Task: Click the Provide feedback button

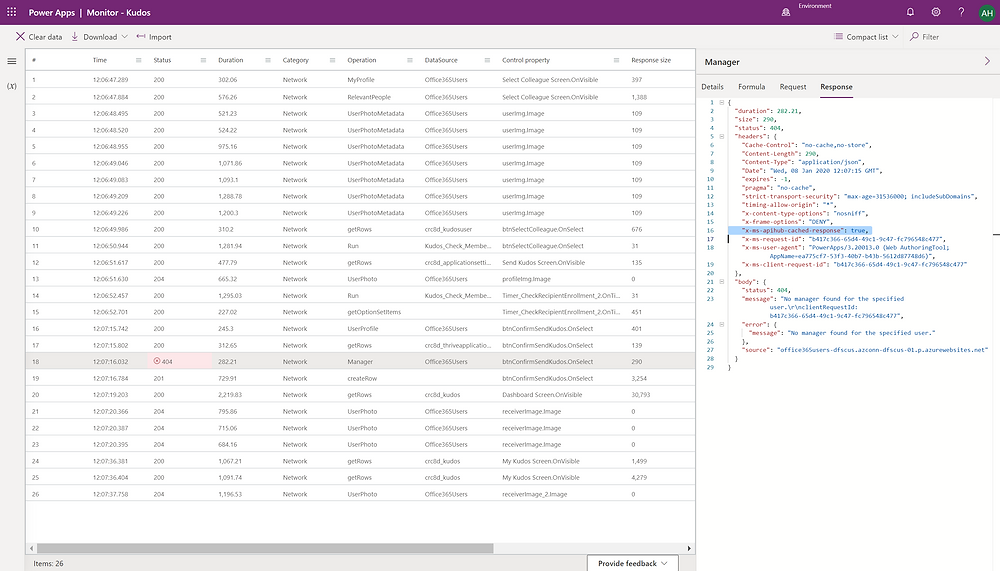Action: pyautogui.click(x=633, y=563)
